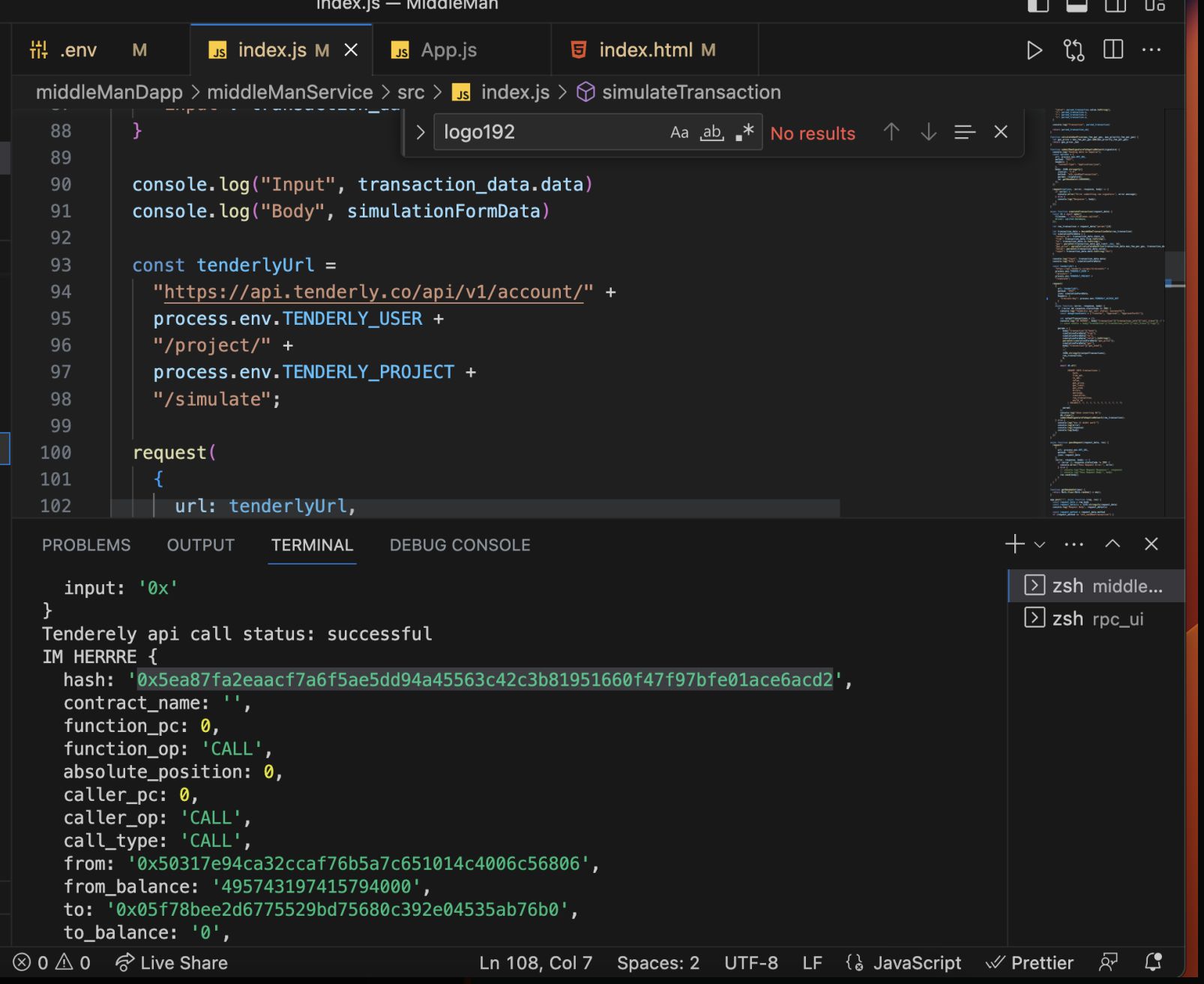Go to next find match arrow
The height and width of the screenshot is (984, 1204).
(x=928, y=132)
